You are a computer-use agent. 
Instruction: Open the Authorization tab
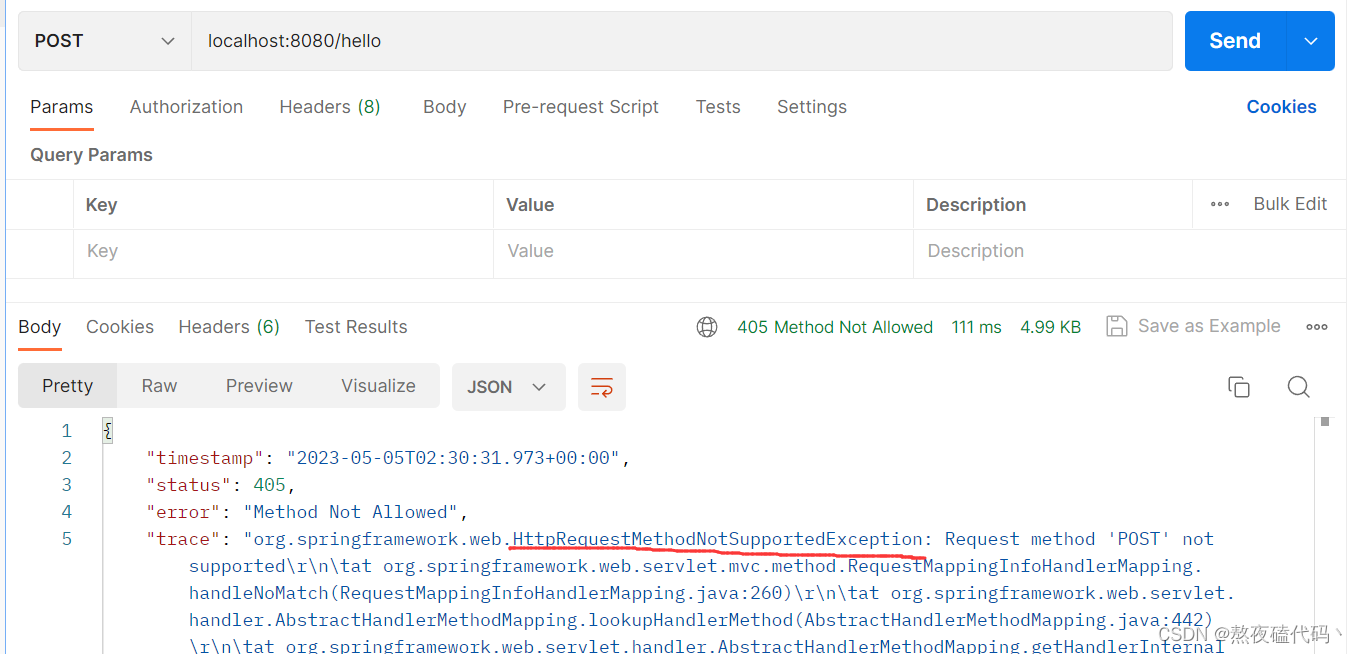[x=186, y=107]
